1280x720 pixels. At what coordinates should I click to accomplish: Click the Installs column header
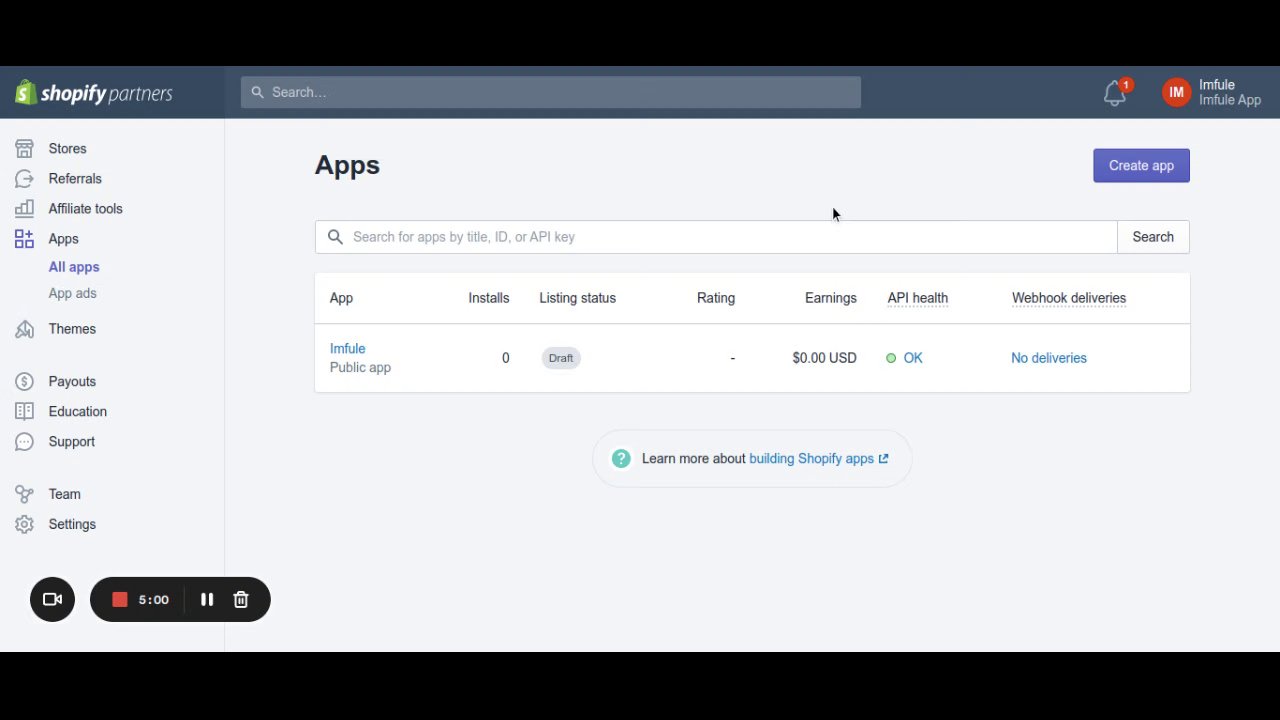pos(488,298)
